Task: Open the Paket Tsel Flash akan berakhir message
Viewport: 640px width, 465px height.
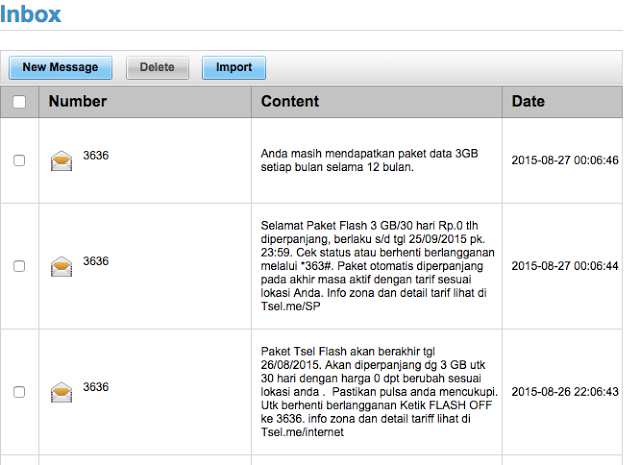Action: (379, 392)
